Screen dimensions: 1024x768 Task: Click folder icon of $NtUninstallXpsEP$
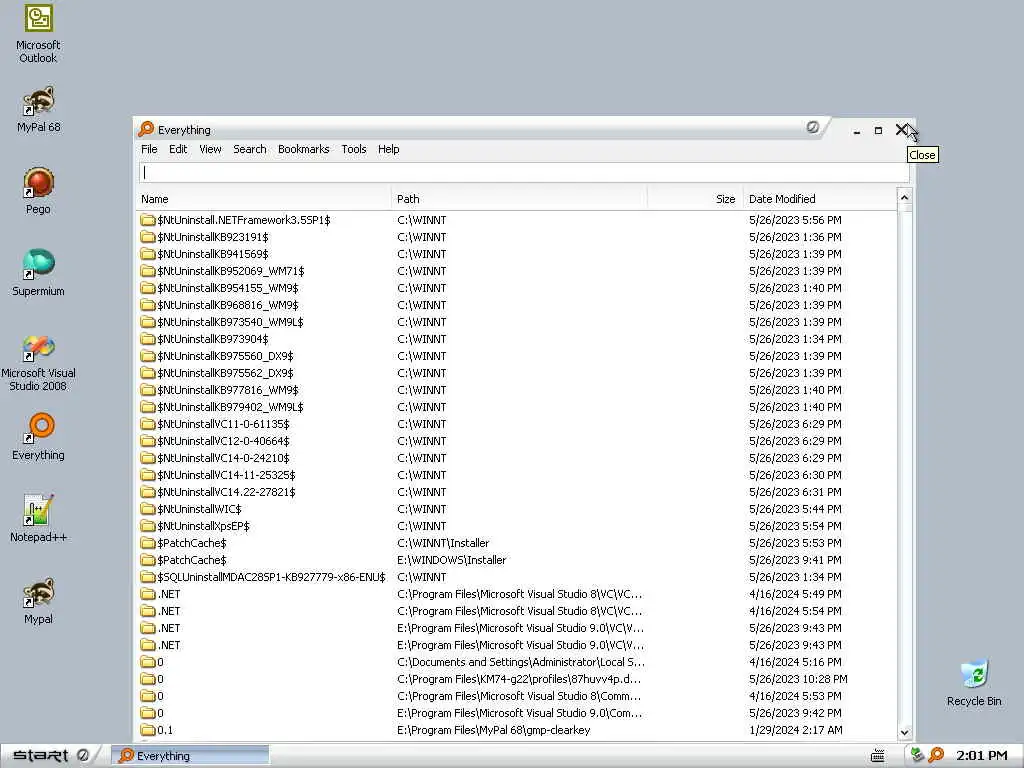point(148,526)
